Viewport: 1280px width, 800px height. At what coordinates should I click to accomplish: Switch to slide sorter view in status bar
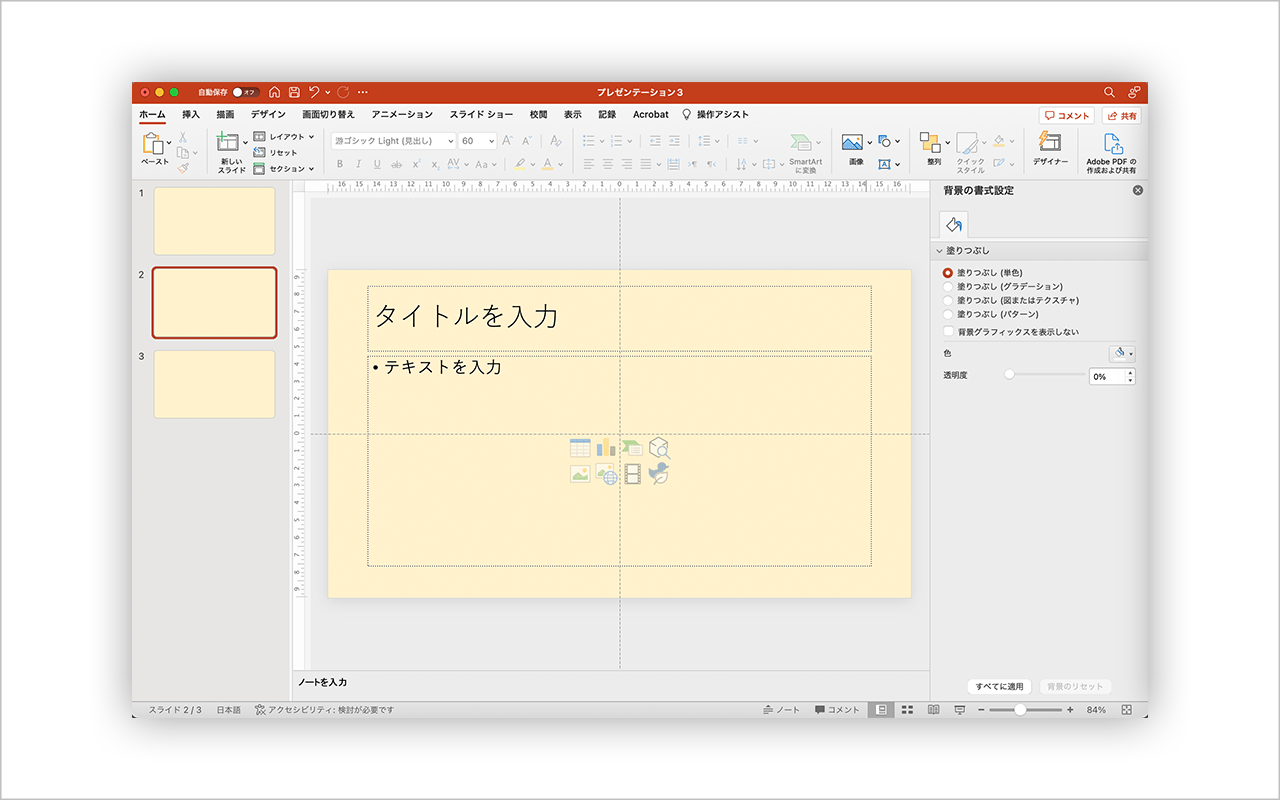(907, 710)
